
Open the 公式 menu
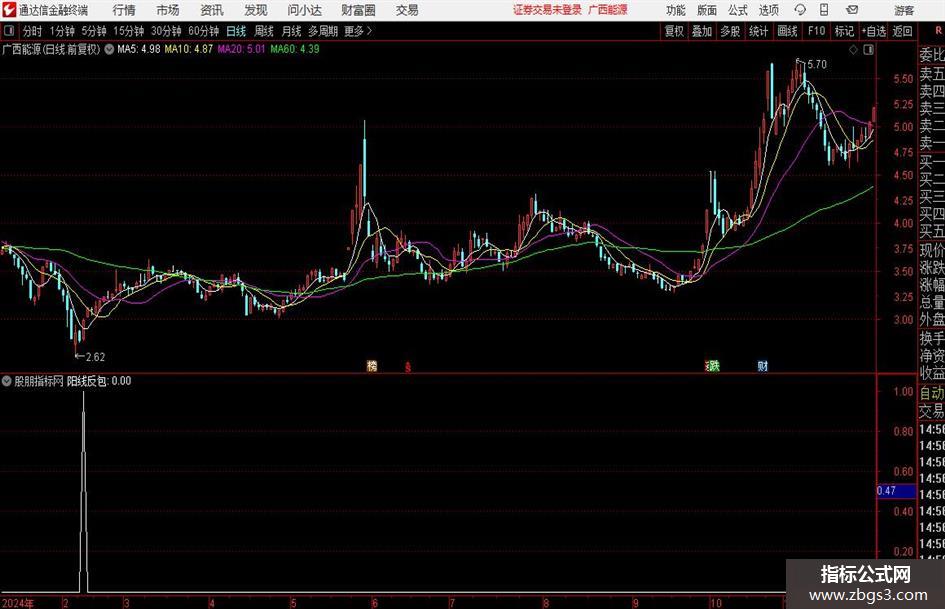(x=737, y=10)
